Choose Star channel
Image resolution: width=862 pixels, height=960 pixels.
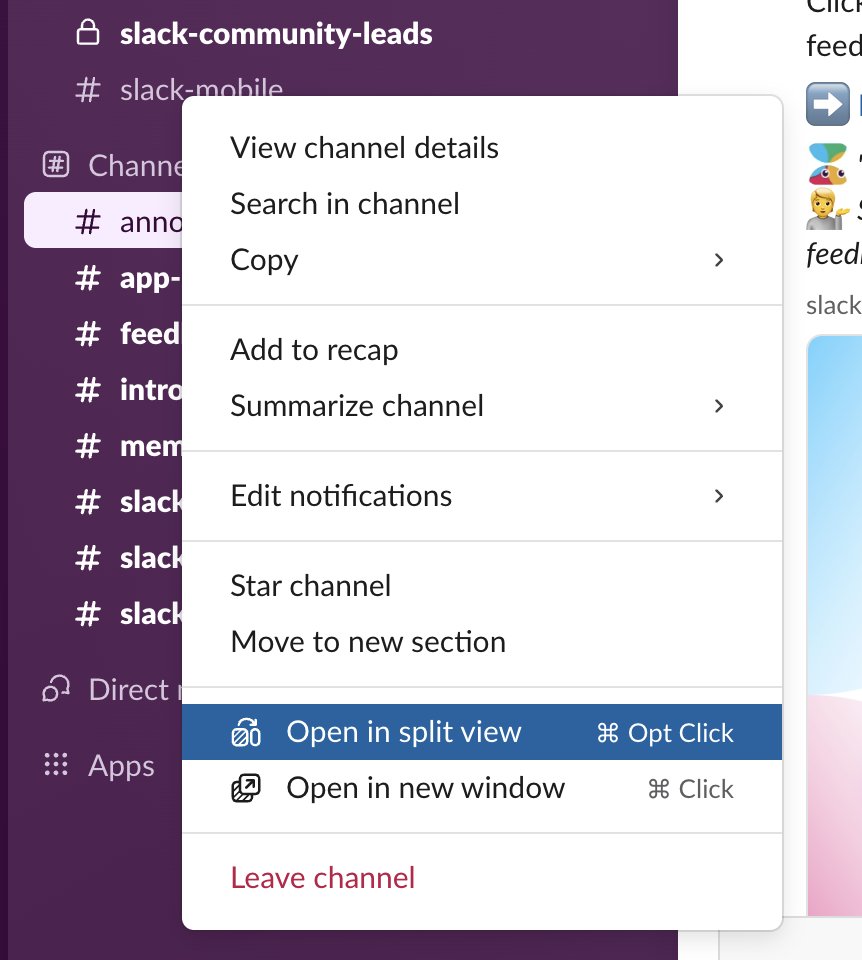482,586
